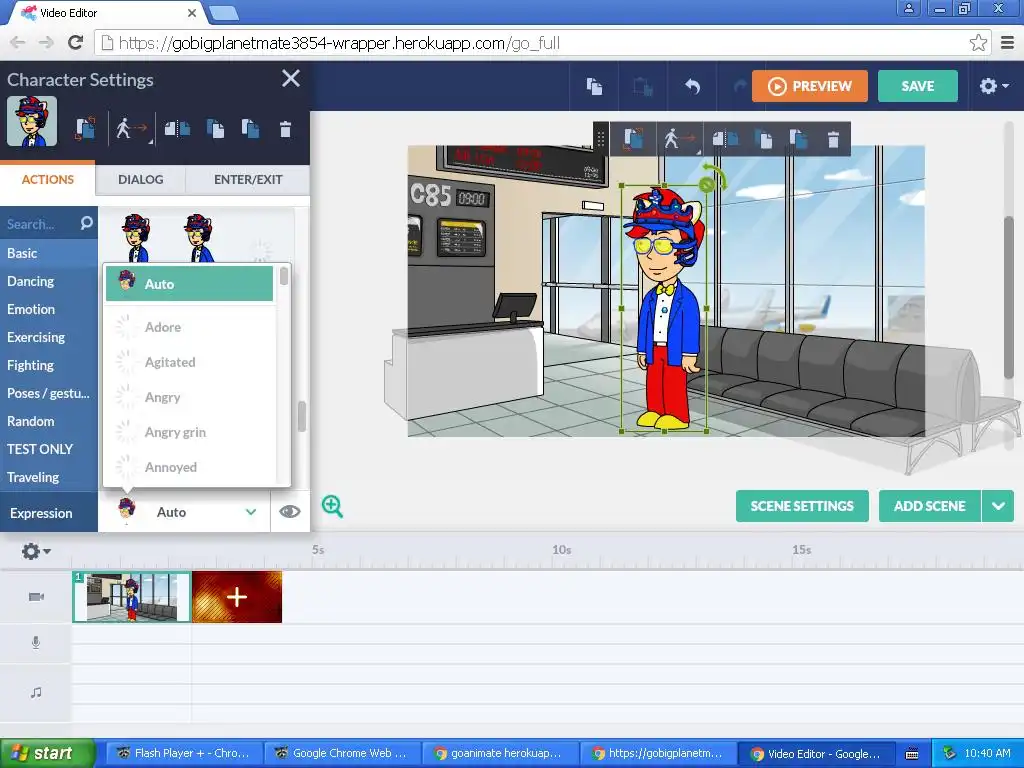Click flip icon in floating stage toolbar

(x=725, y=138)
